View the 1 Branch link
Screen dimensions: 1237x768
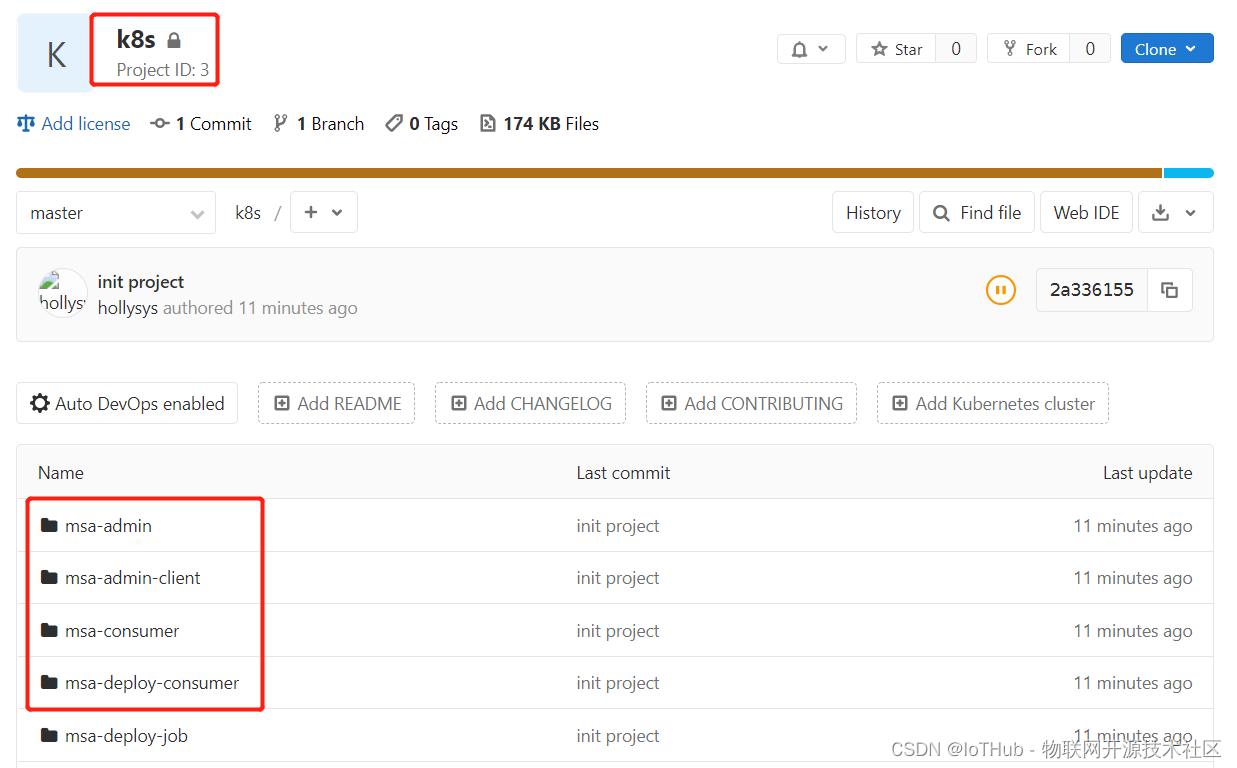(319, 124)
